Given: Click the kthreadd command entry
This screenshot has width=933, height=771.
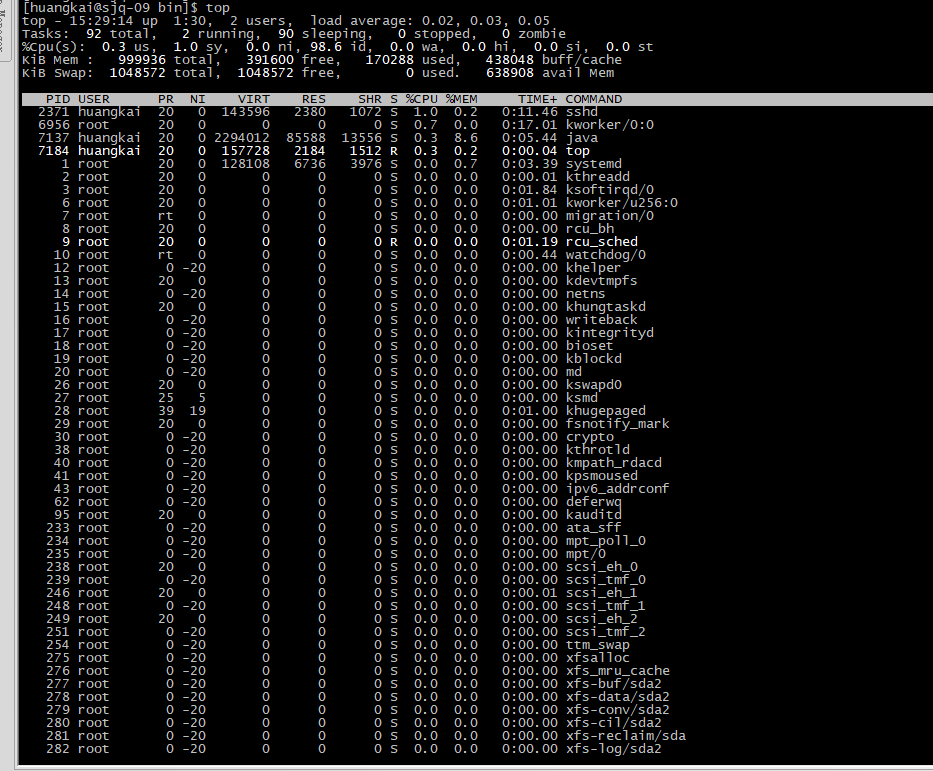Looking at the screenshot, I should [x=597, y=177].
